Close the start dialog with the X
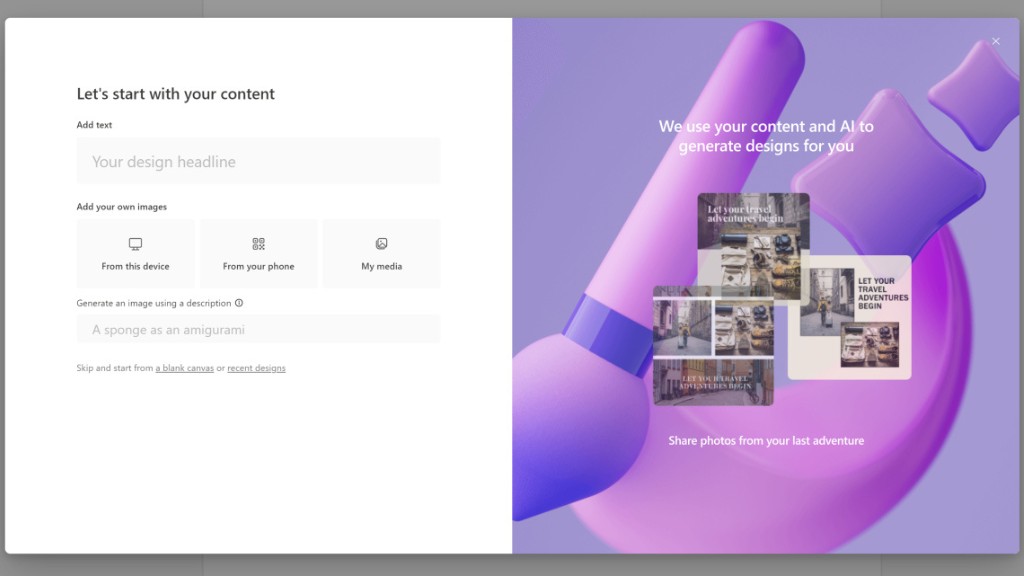The image size is (1024, 576). point(996,41)
